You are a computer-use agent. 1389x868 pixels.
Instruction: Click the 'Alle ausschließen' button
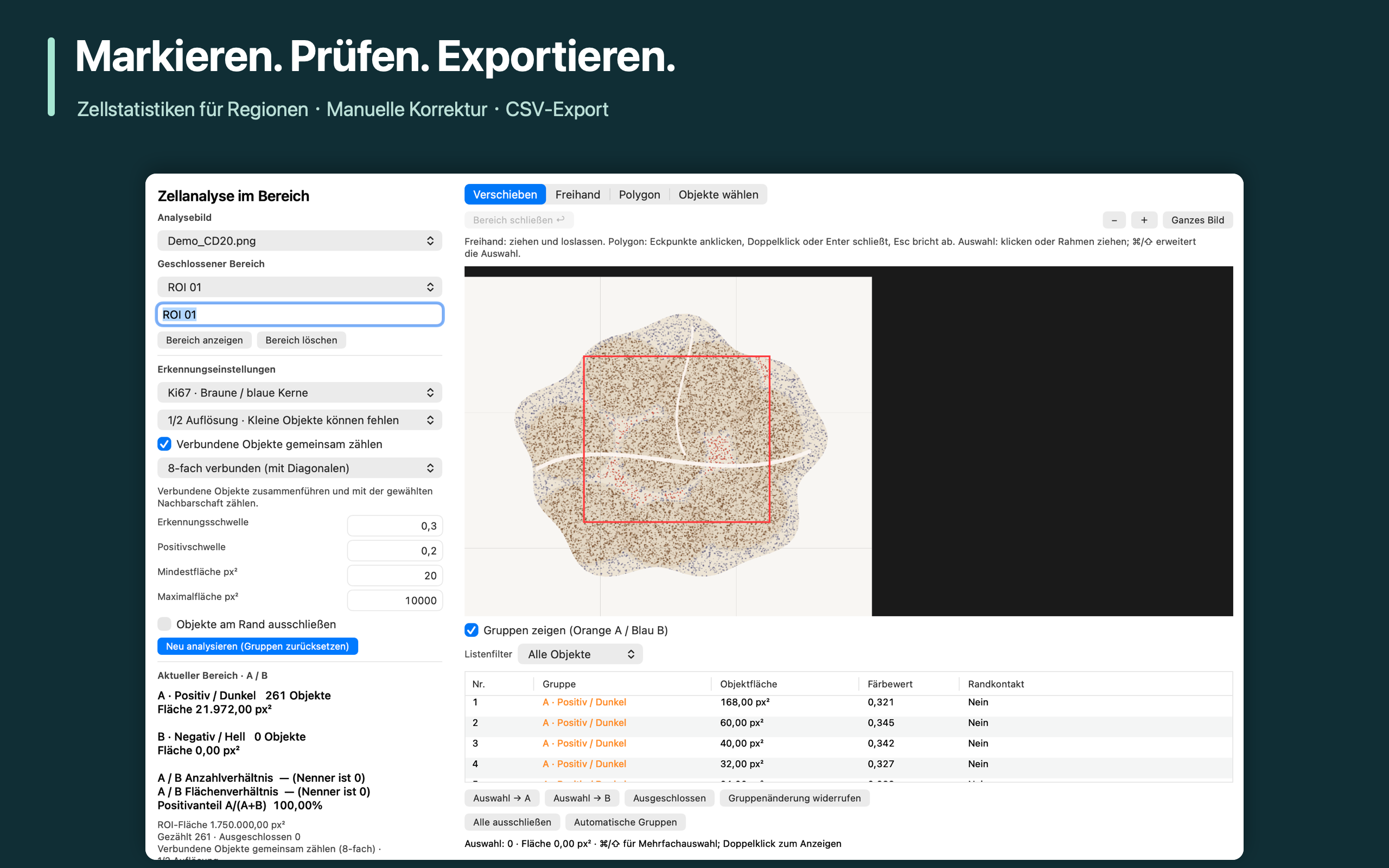tap(512, 822)
